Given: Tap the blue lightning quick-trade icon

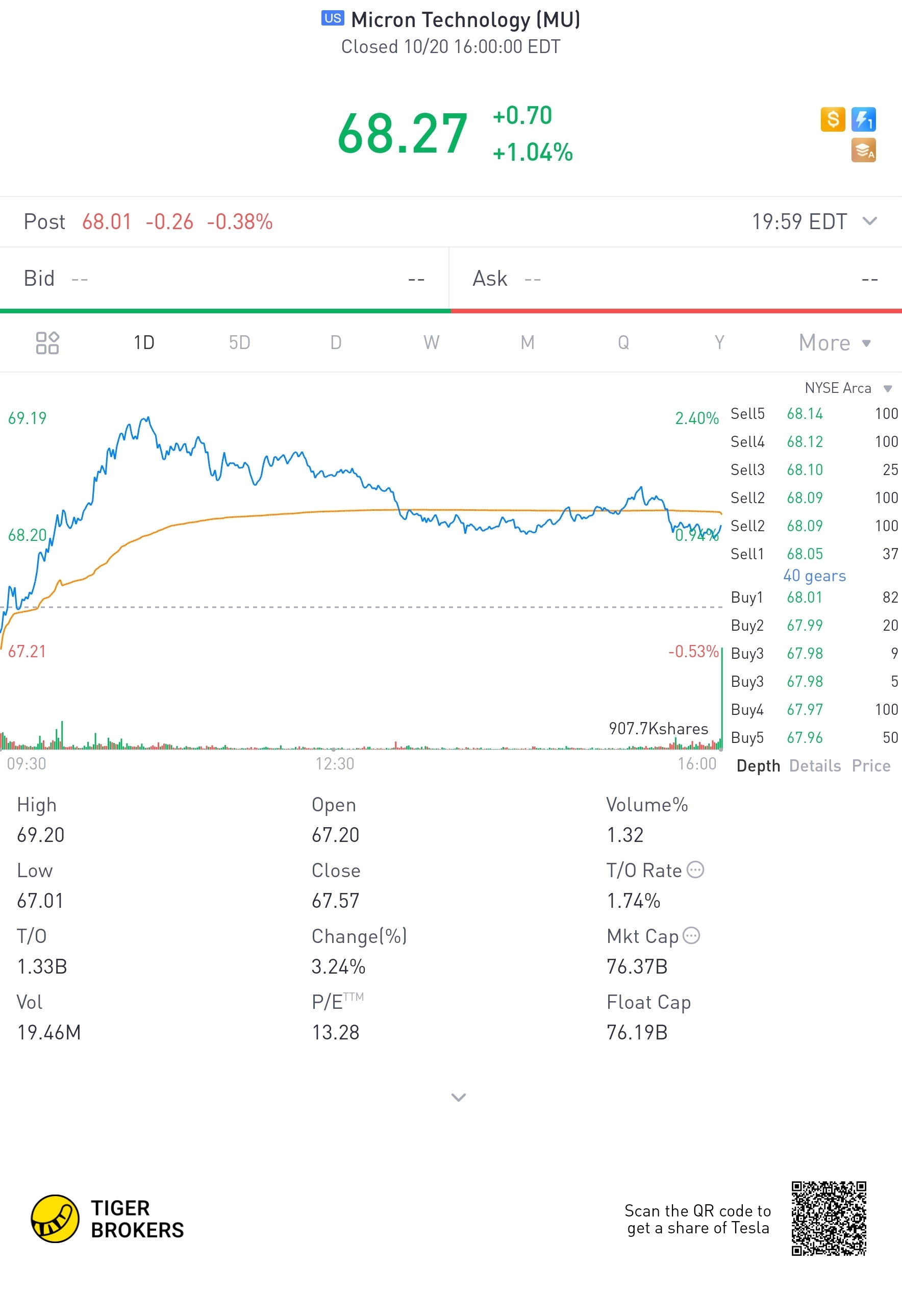Looking at the screenshot, I should point(863,119).
